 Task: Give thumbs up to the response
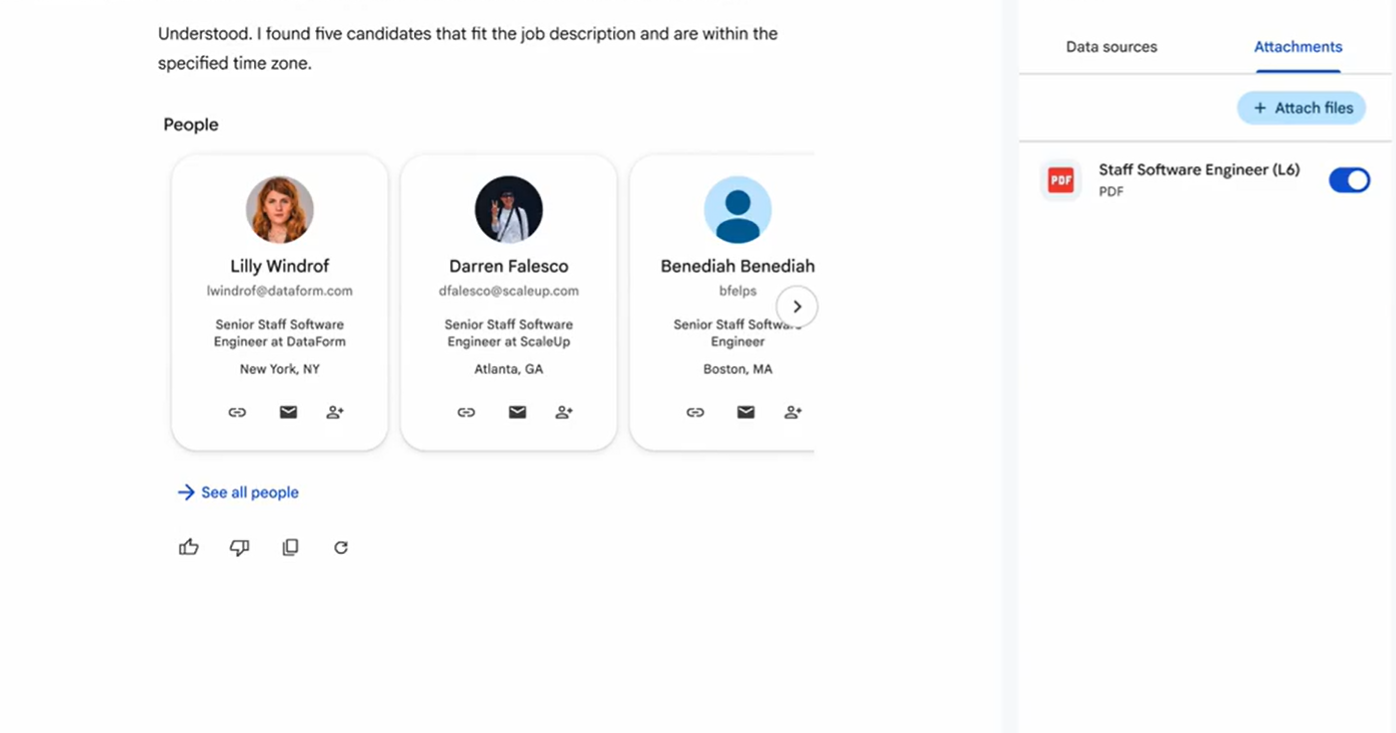tap(189, 547)
